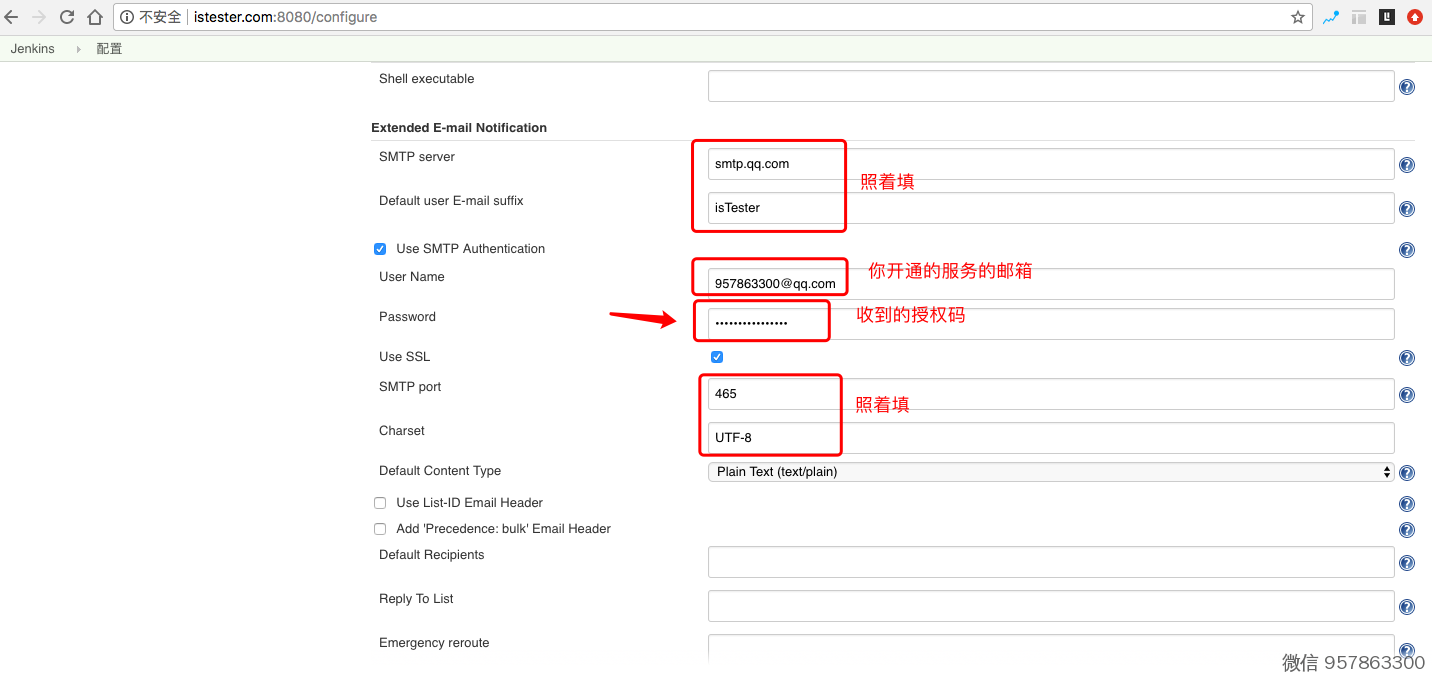The image size is (1432, 674).
Task: Click into the Default Recipients field
Action: pyautogui.click(x=1050, y=562)
